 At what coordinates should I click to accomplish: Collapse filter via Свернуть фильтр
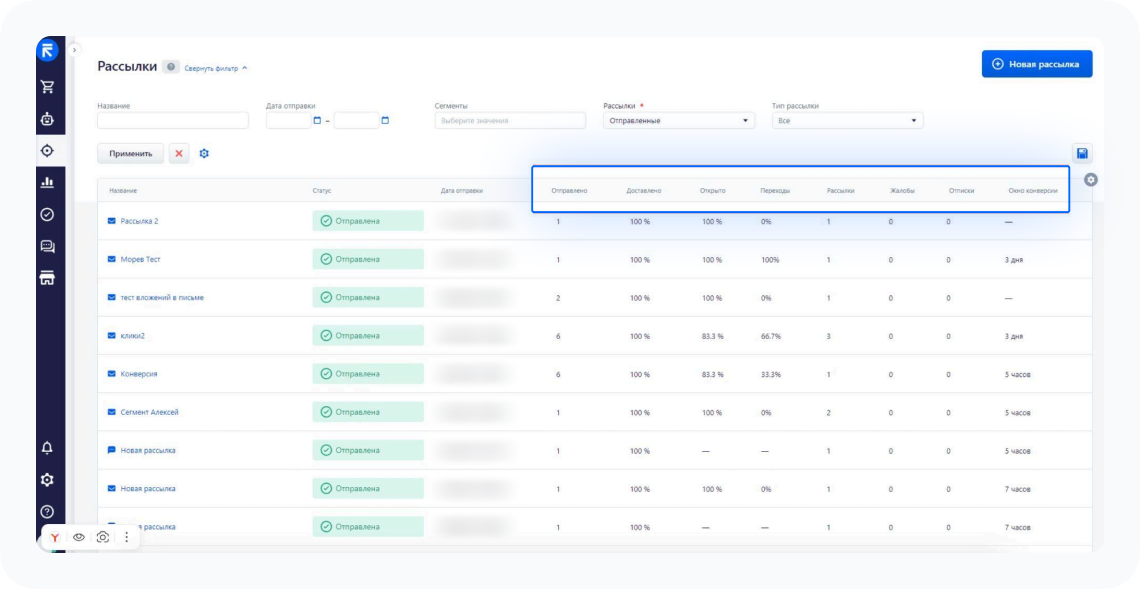pyautogui.click(x=216, y=68)
